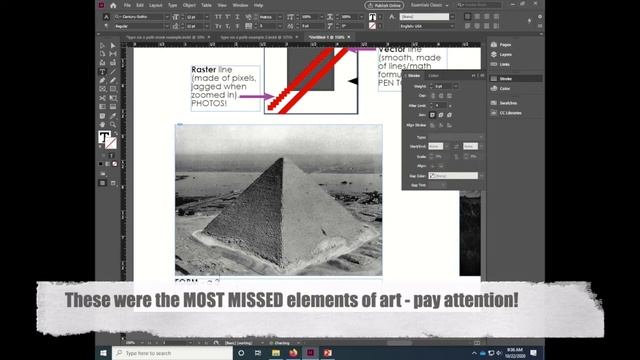Viewport: 640px width, 360px height.
Task: Select the Free Transform tool
Action: point(113,98)
